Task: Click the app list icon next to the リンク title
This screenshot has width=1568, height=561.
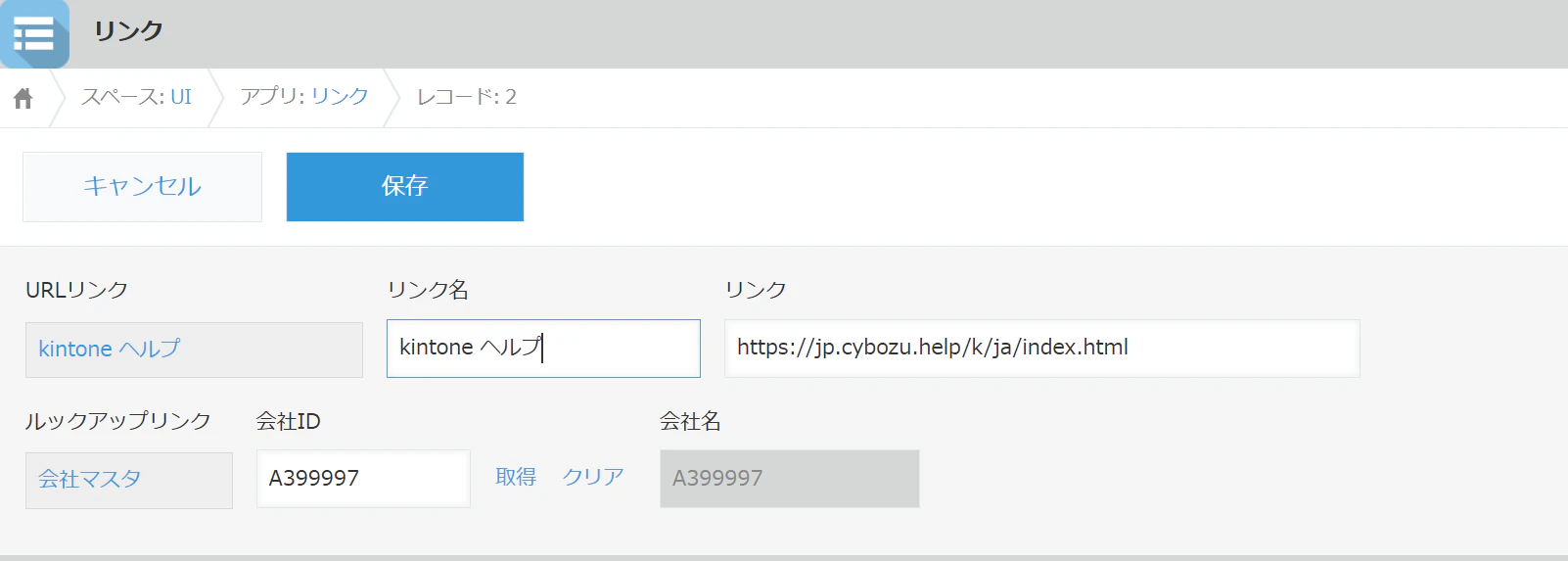Action: click(34, 34)
